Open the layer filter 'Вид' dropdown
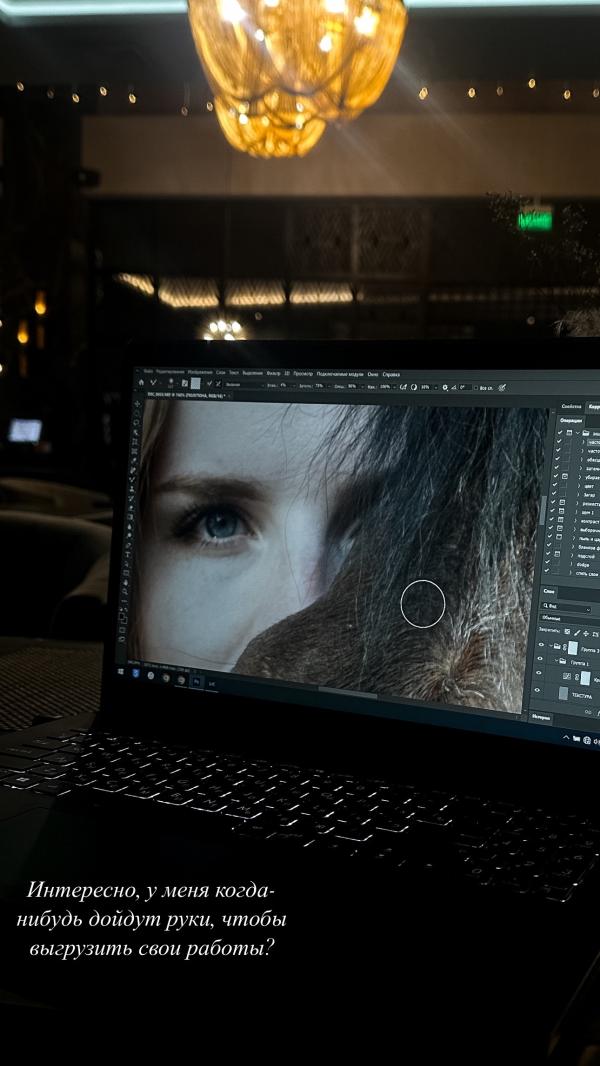Screen dimensions: 600x1066 pos(568,608)
